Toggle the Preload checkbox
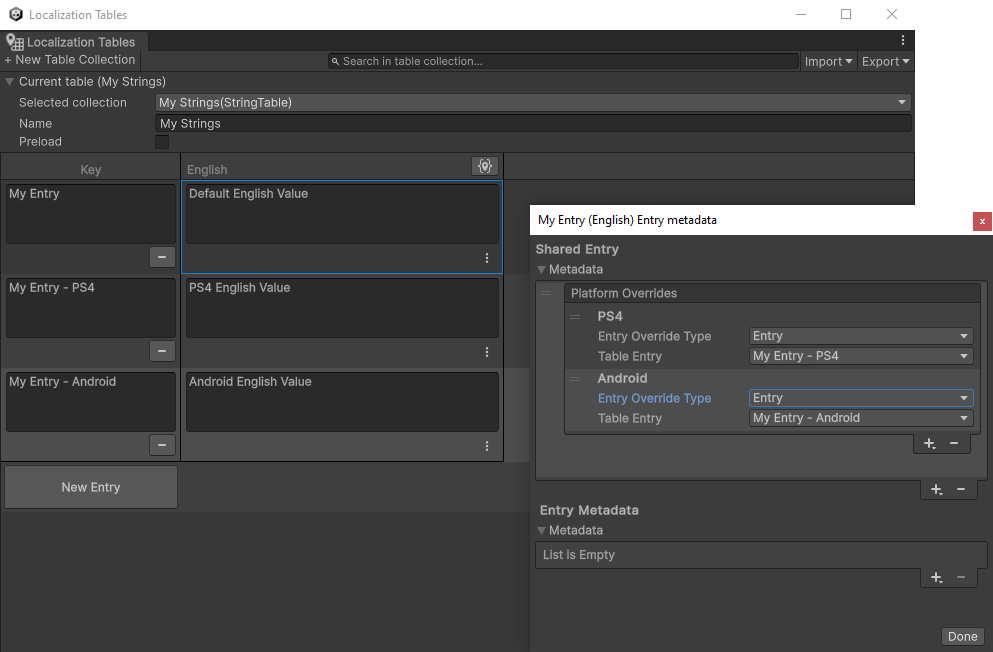This screenshot has width=993, height=652. pyautogui.click(x=162, y=142)
